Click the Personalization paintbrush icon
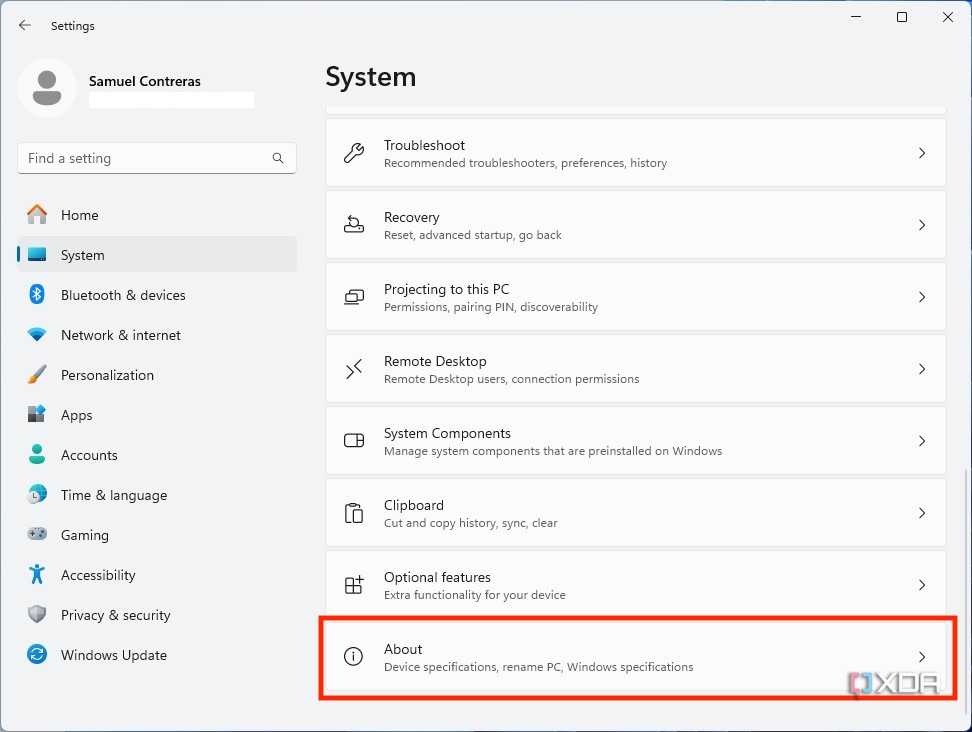 tap(37, 374)
